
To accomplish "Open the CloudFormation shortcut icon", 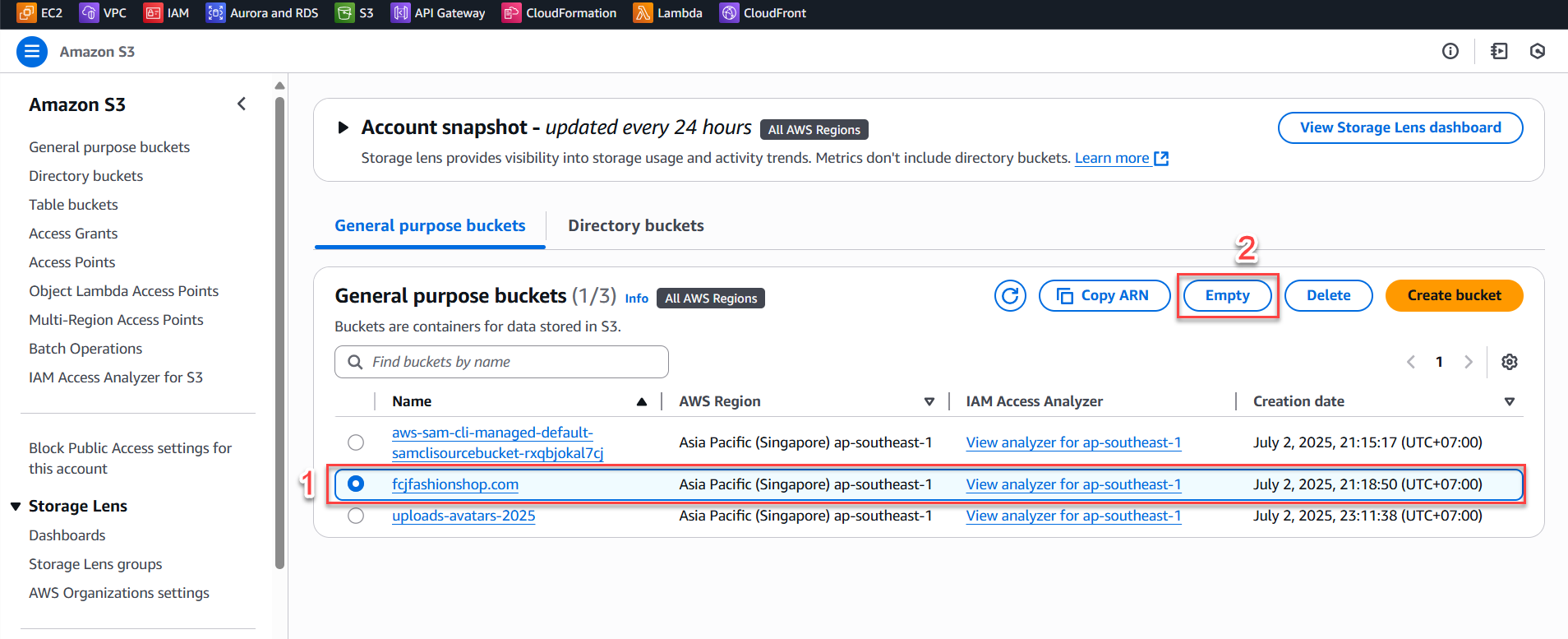I will click(x=511, y=12).
